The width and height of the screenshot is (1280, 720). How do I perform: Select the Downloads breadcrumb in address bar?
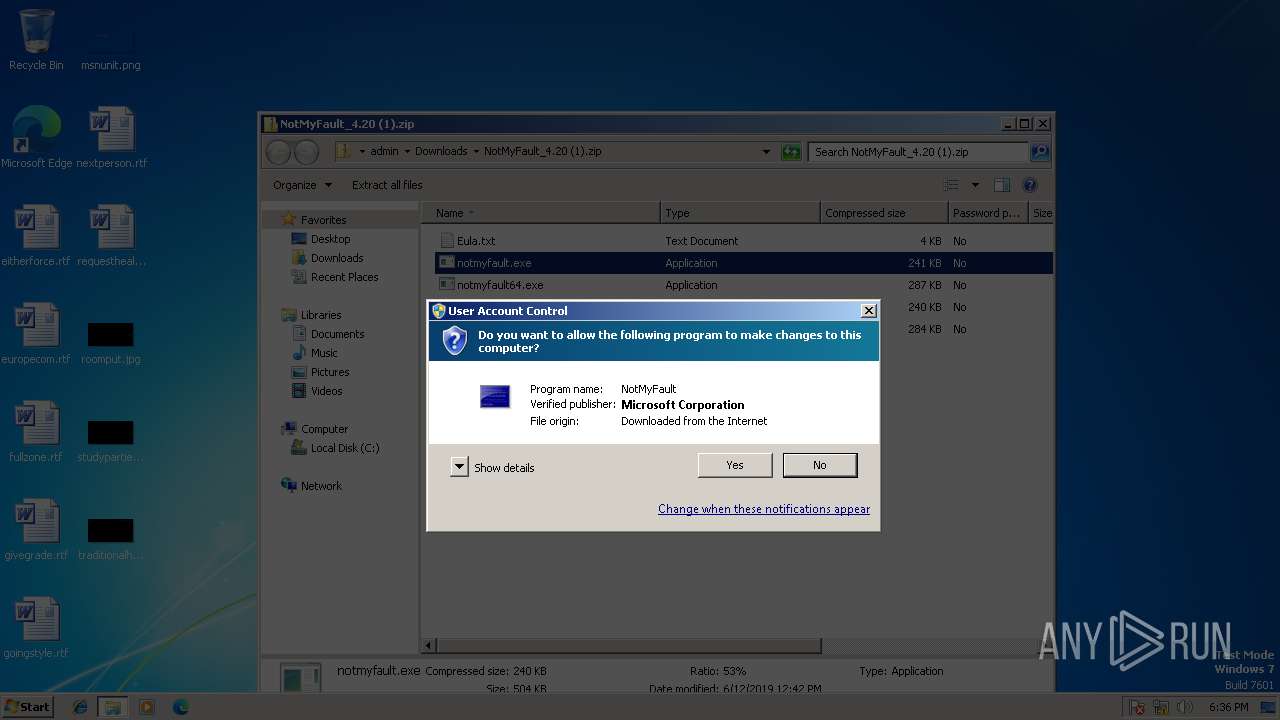(441, 152)
